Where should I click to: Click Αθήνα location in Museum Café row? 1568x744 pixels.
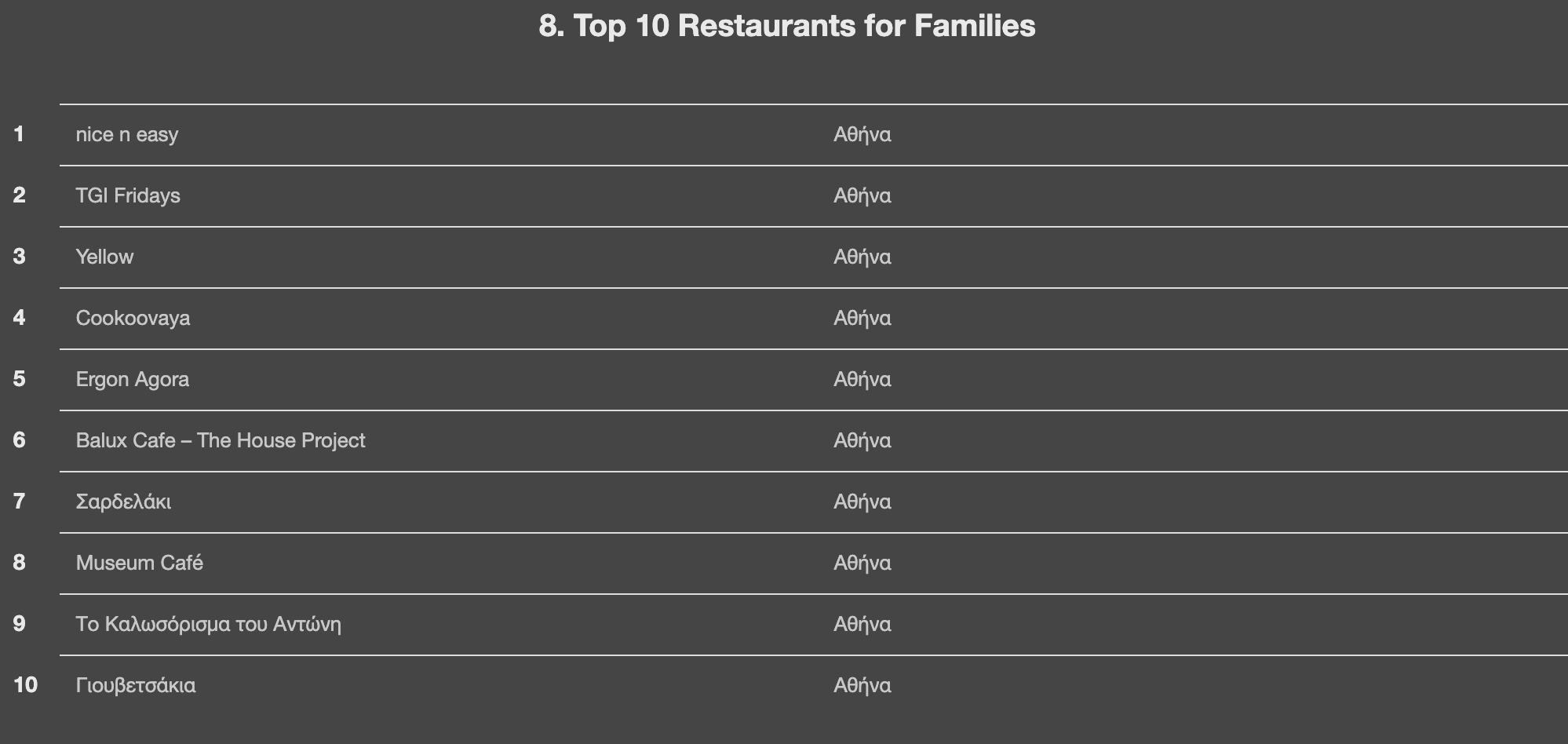pos(862,563)
